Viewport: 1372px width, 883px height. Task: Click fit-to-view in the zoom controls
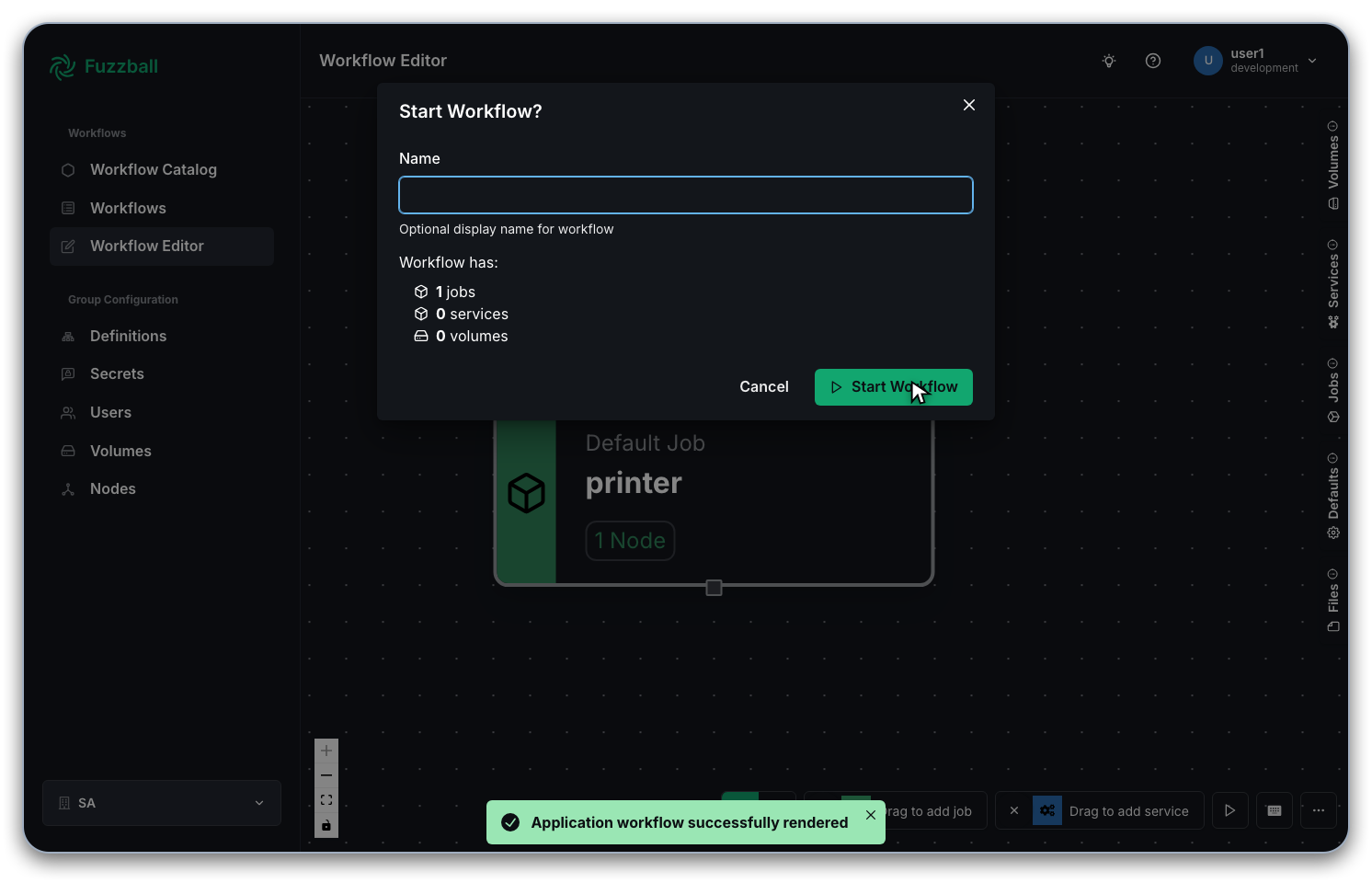click(326, 799)
